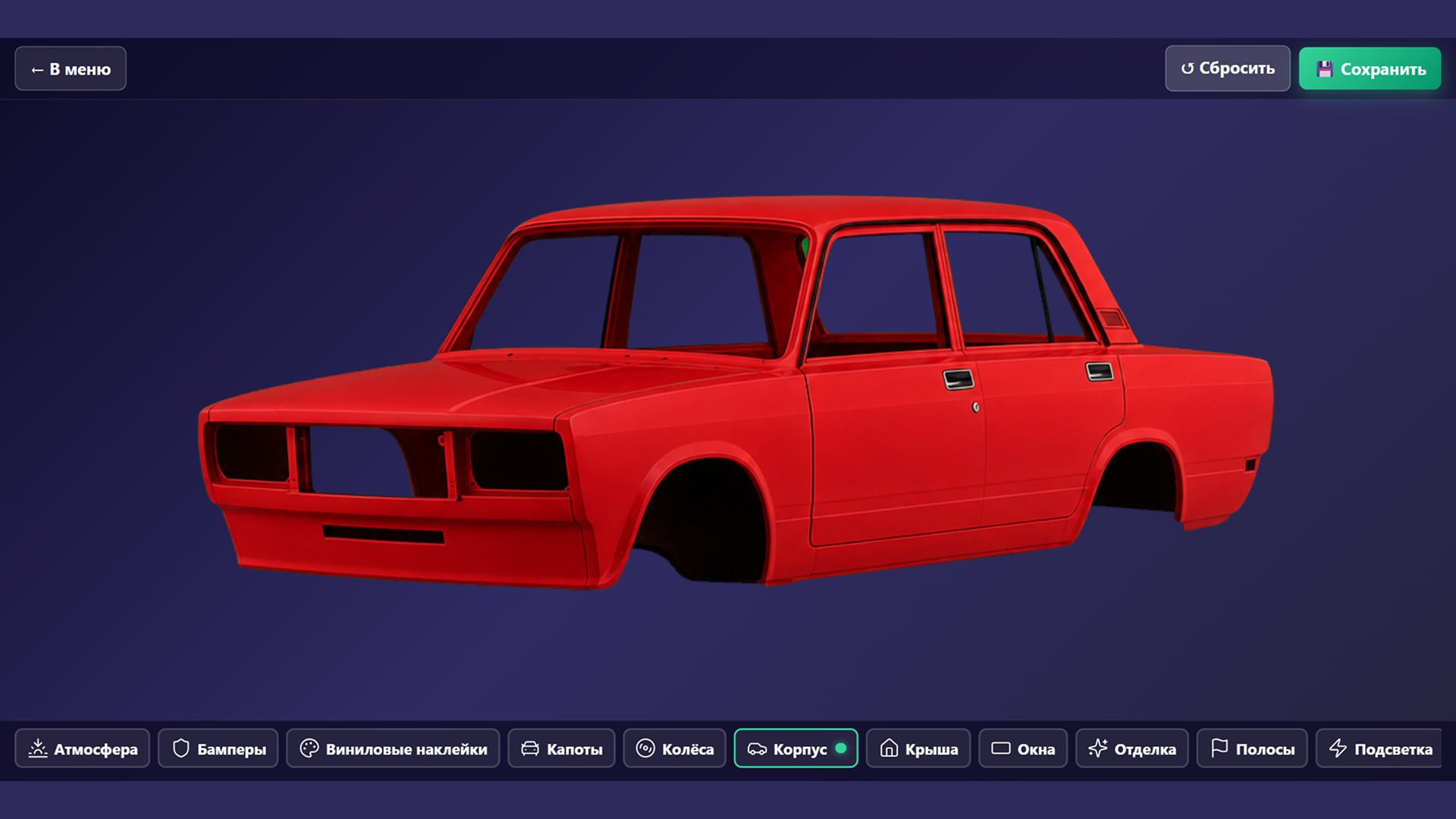Screen dimensions: 1456x819
Task: Click the circular arrow icon in Сбросить
Action: coord(1188,69)
